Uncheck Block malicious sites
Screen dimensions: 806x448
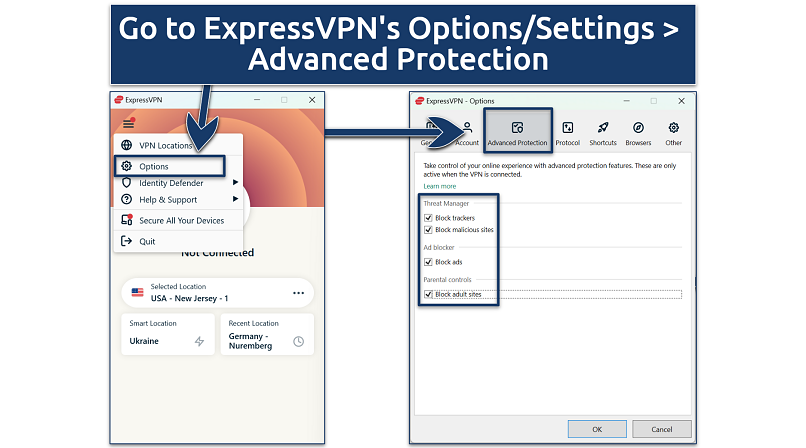point(429,230)
